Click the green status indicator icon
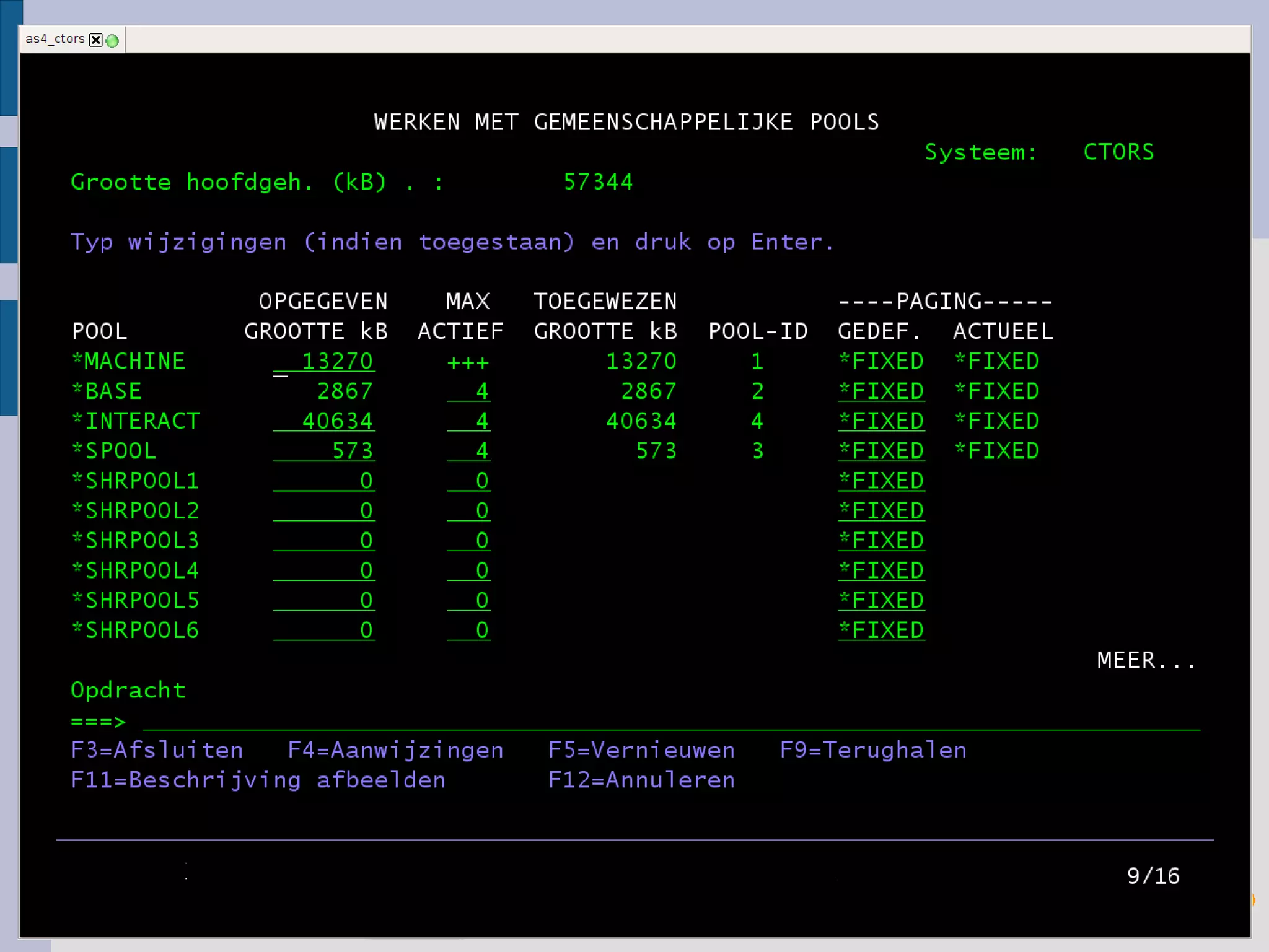 tap(112, 41)
